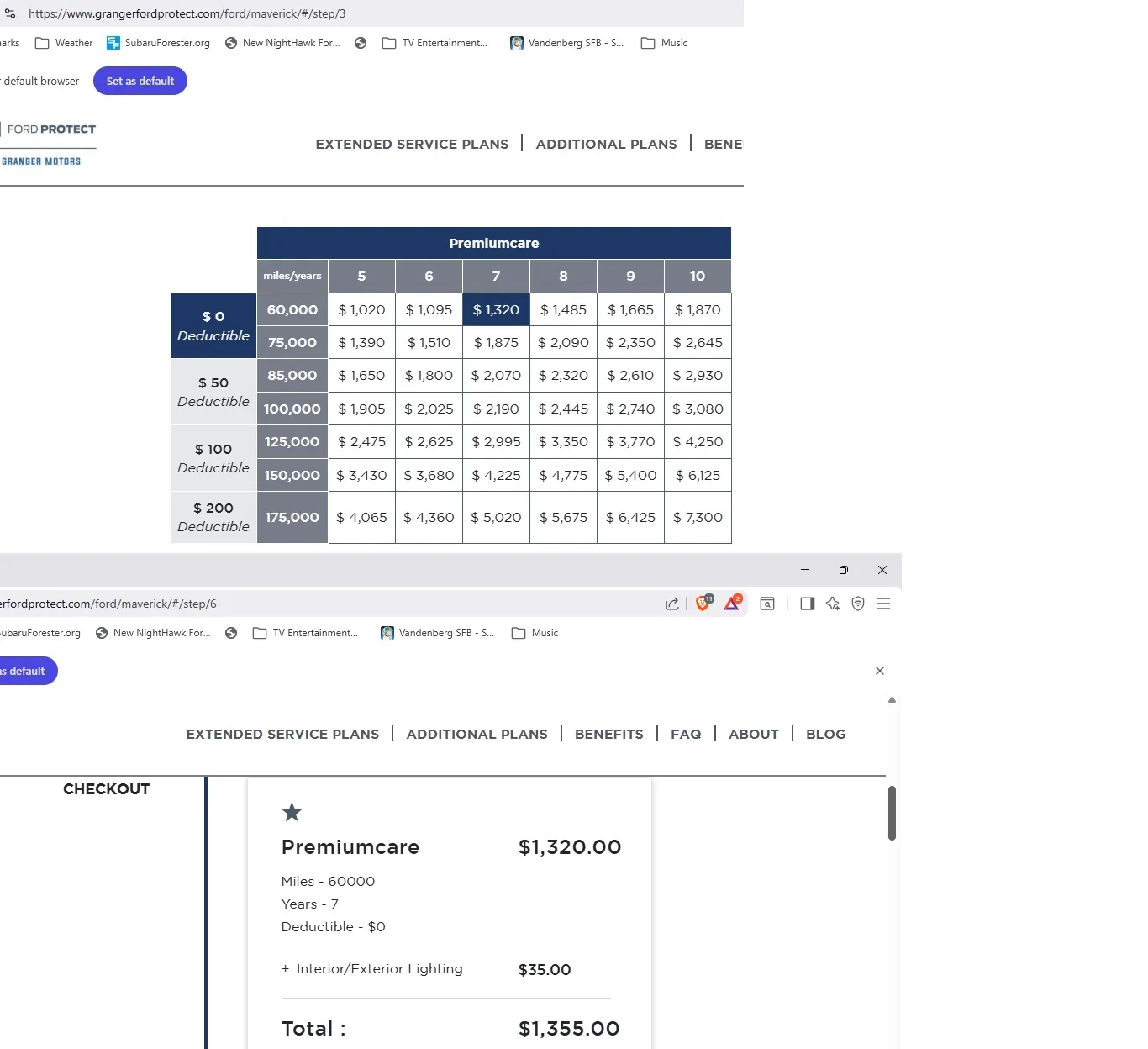The width and height of the screenshot is (1148, 1049).
Task: Select the highlighted $ 1,320 price cell
Action: pyautogui.click(x=496, y=309)
